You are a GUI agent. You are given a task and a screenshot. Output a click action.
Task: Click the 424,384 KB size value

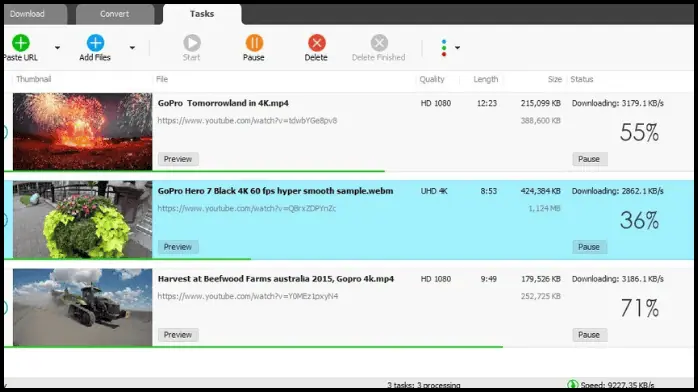(x=540, y=191)
